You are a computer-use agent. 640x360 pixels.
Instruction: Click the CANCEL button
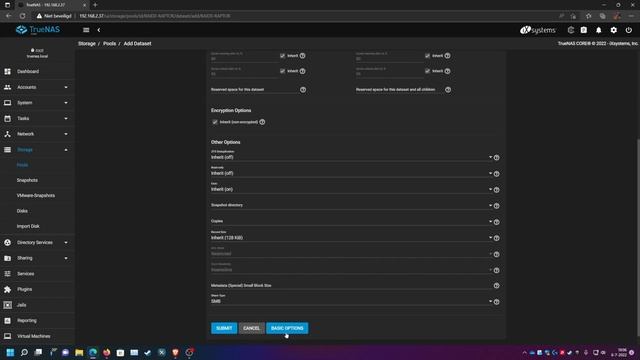coord(251,328)
